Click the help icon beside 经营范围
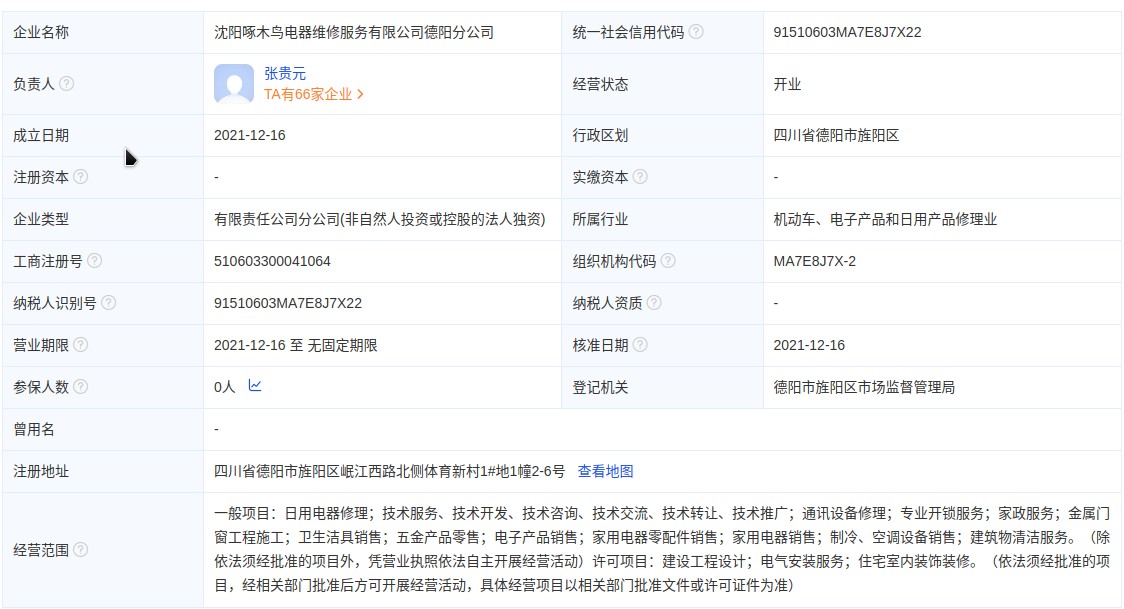The height and width of the screenshot is (609, 1124). point(81,549)
